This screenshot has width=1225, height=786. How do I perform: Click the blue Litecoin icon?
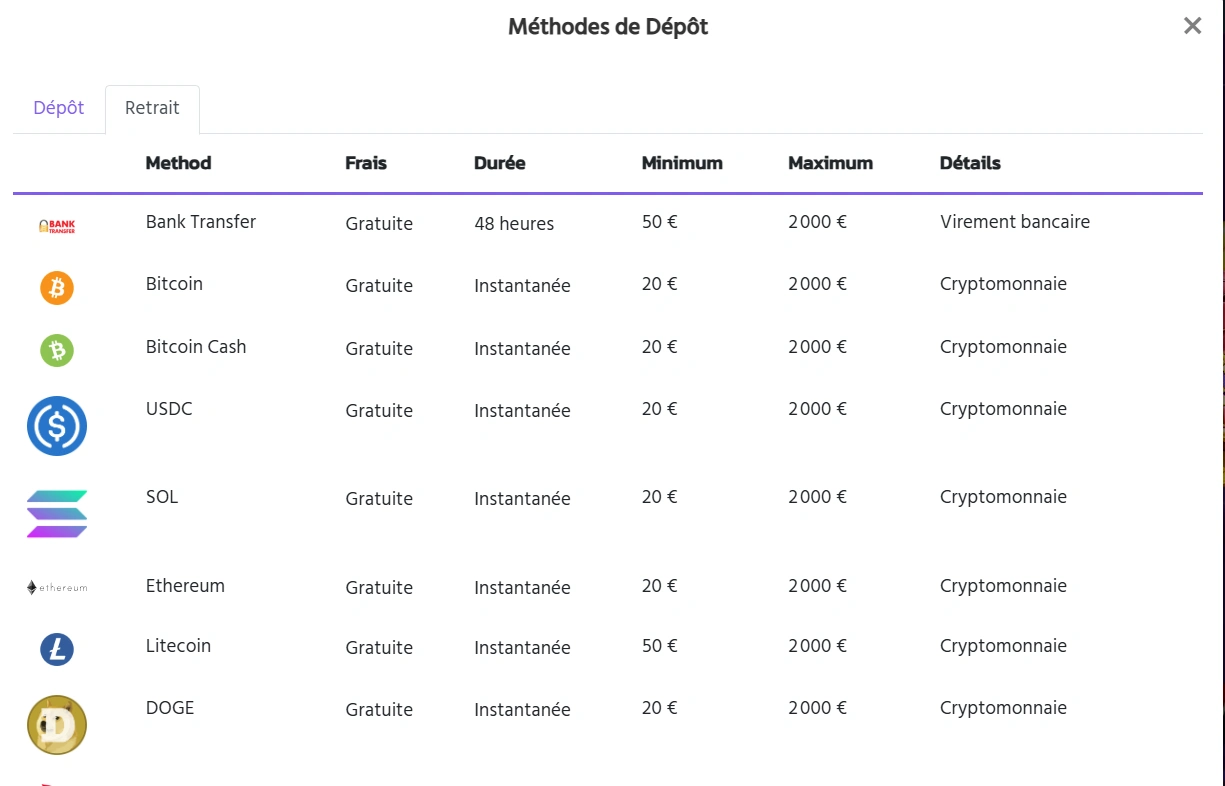57,650
